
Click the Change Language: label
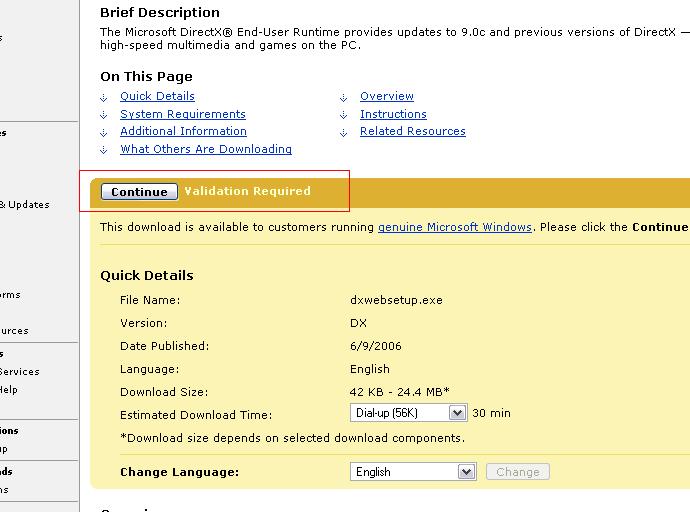click(x=180, y=472)
